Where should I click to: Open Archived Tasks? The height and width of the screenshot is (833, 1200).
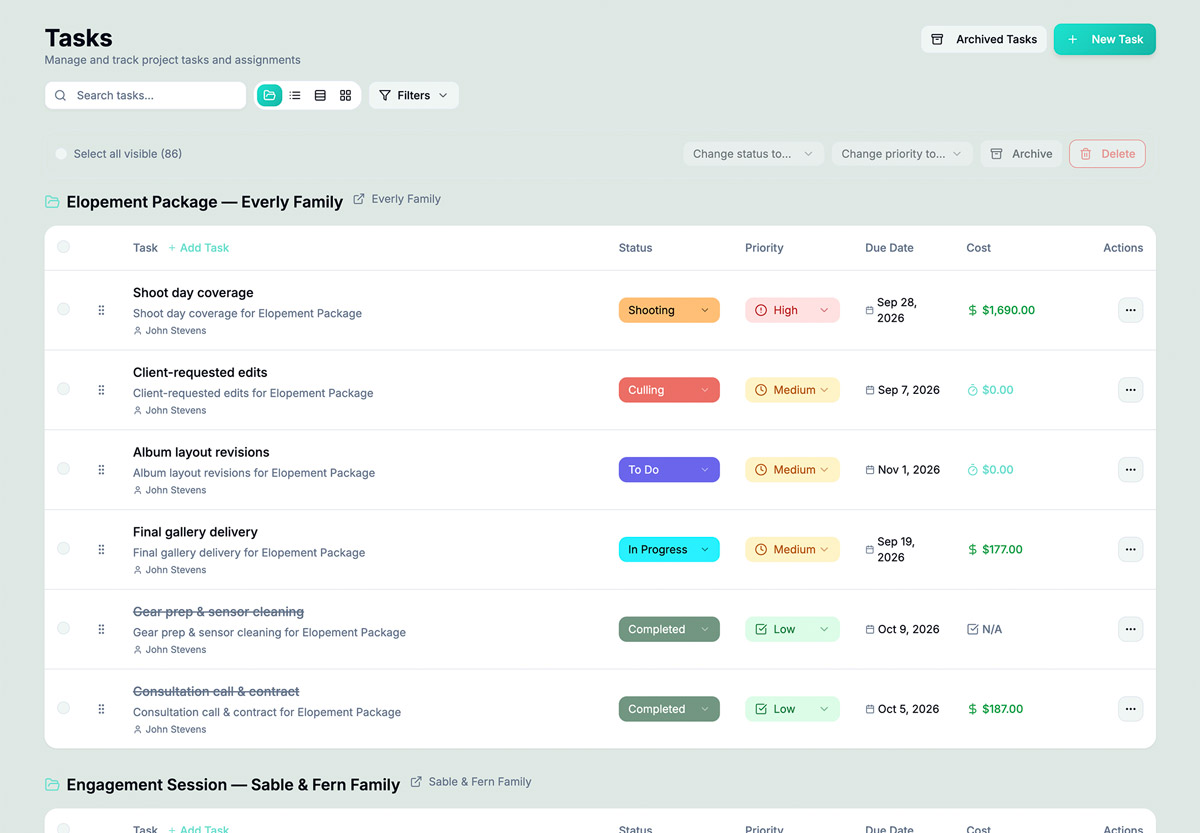984,39
